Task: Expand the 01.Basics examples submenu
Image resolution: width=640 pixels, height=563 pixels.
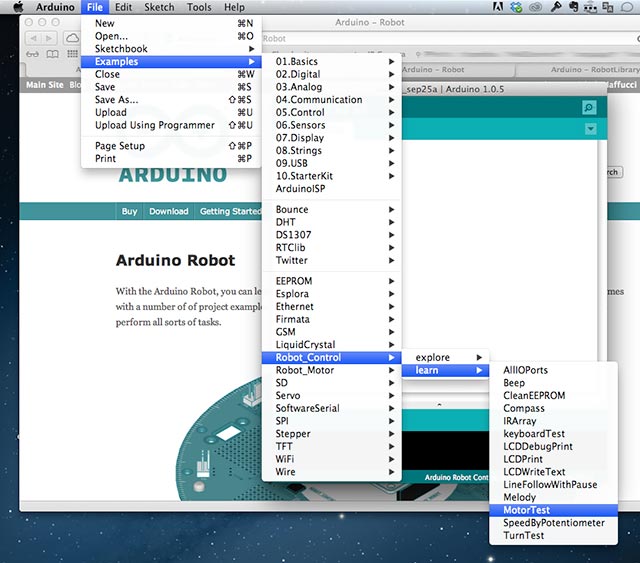Action: point(331,61)
